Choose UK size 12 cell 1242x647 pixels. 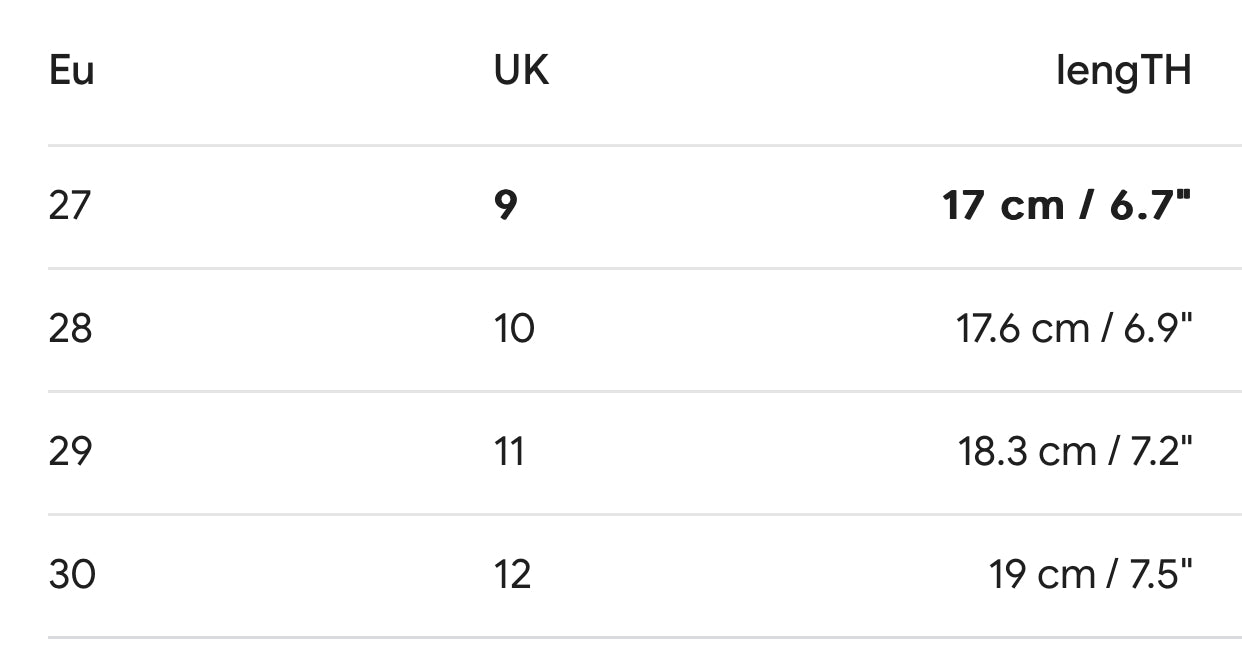coord(512,575)
